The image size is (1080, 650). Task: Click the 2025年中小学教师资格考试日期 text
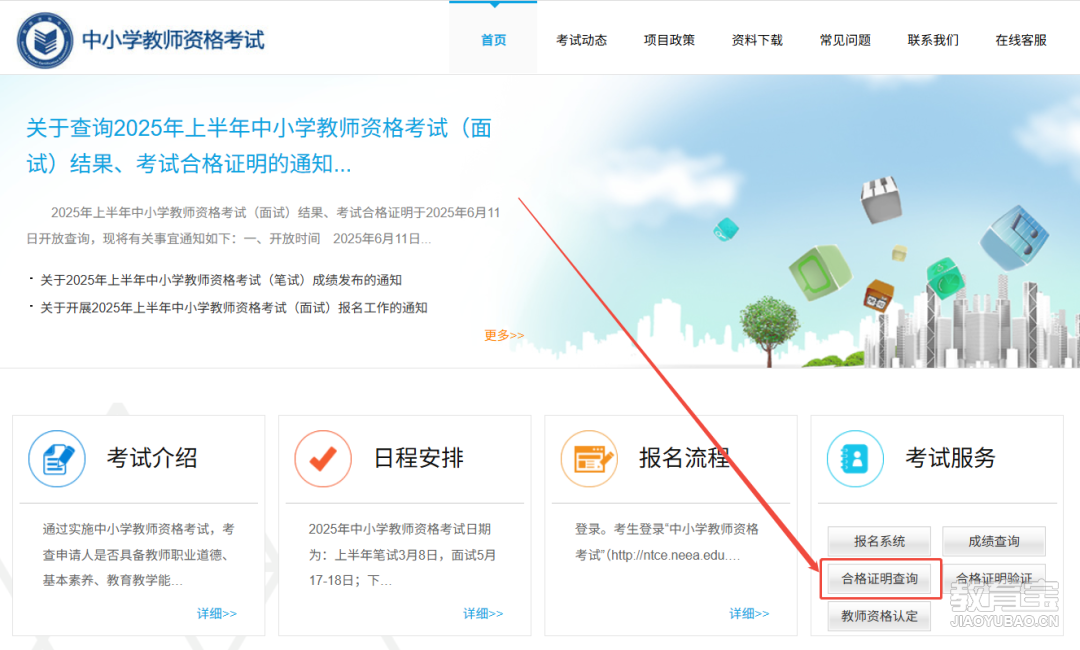coord(402,555)
